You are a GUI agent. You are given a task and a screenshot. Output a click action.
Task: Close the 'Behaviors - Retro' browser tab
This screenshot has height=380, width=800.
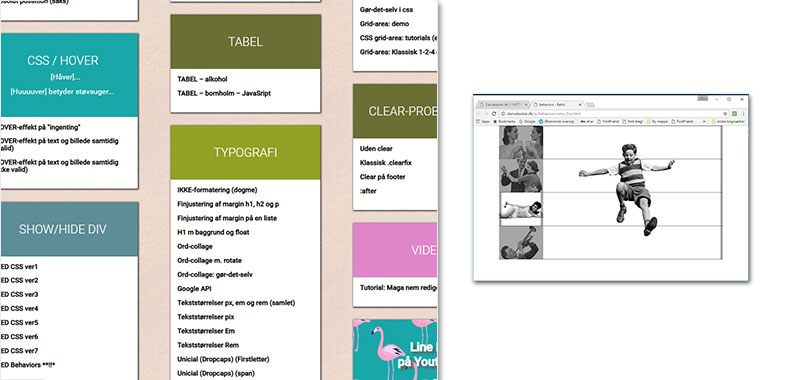[580, 105]
